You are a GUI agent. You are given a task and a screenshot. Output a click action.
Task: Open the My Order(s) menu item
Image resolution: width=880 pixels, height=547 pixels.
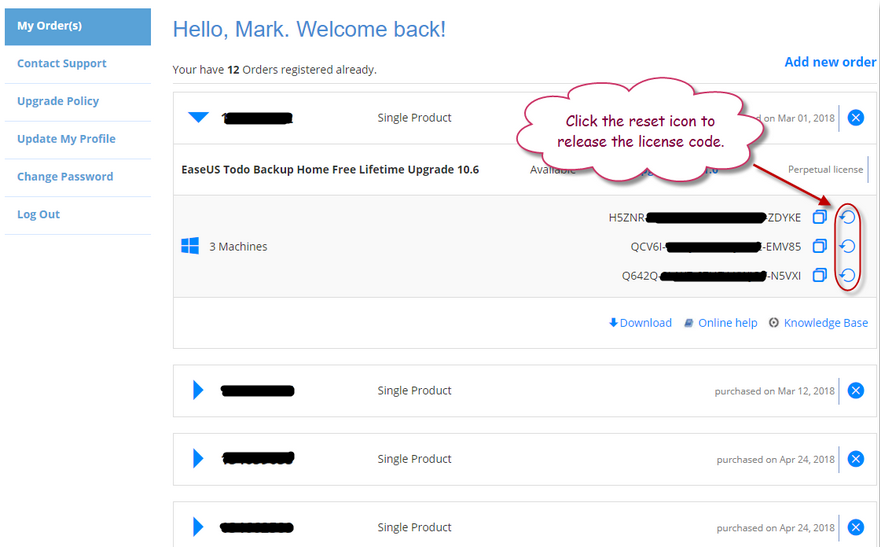(77, 26)
